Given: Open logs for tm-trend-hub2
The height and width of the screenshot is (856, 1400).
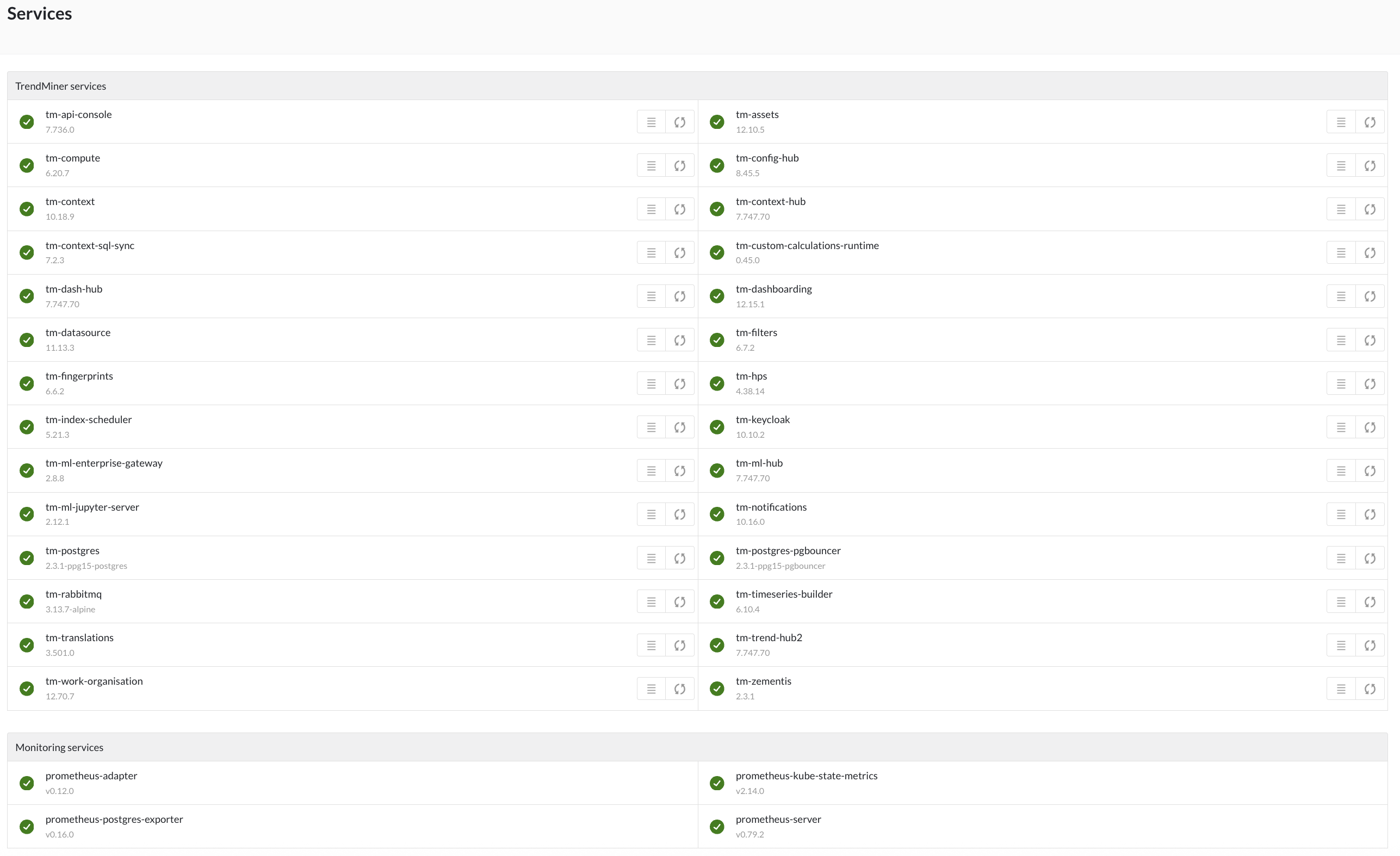Looking at the screenshot, I should [1341, 646].
